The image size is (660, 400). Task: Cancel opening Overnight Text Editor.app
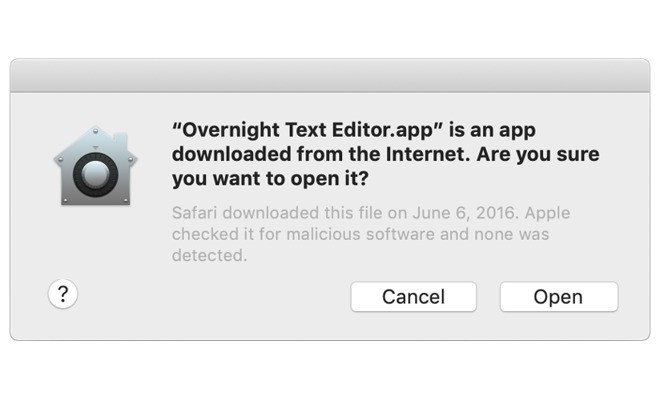(x=413, y=297)
